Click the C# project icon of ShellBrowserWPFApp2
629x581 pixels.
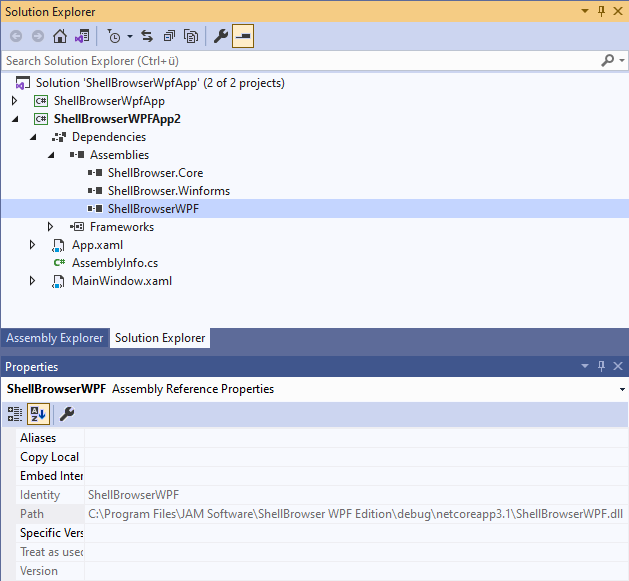[41, 119]
